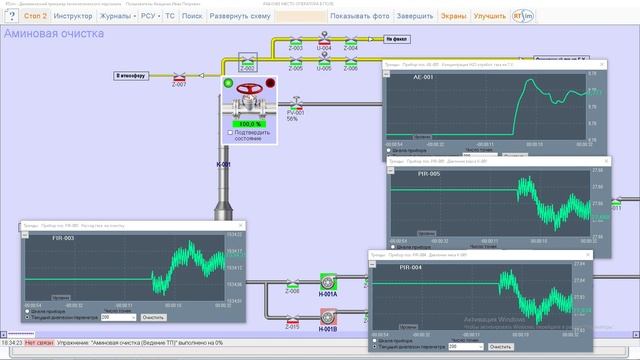640x360 pixels.
Task: Select column K-001
Action: pos(224,182)
